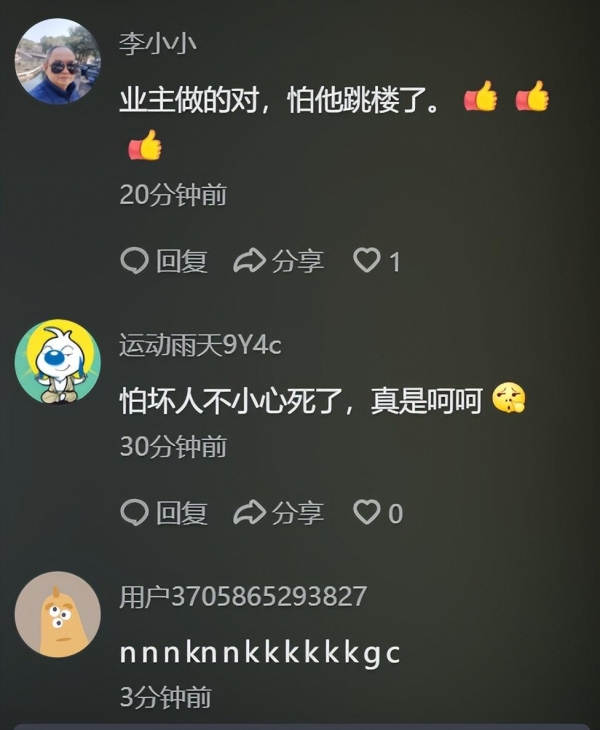The height and width of the screenshot is (730, 600).
Task: Open 运动雨天9Y4c's cartoon avatar
Action: pos(58,362)
